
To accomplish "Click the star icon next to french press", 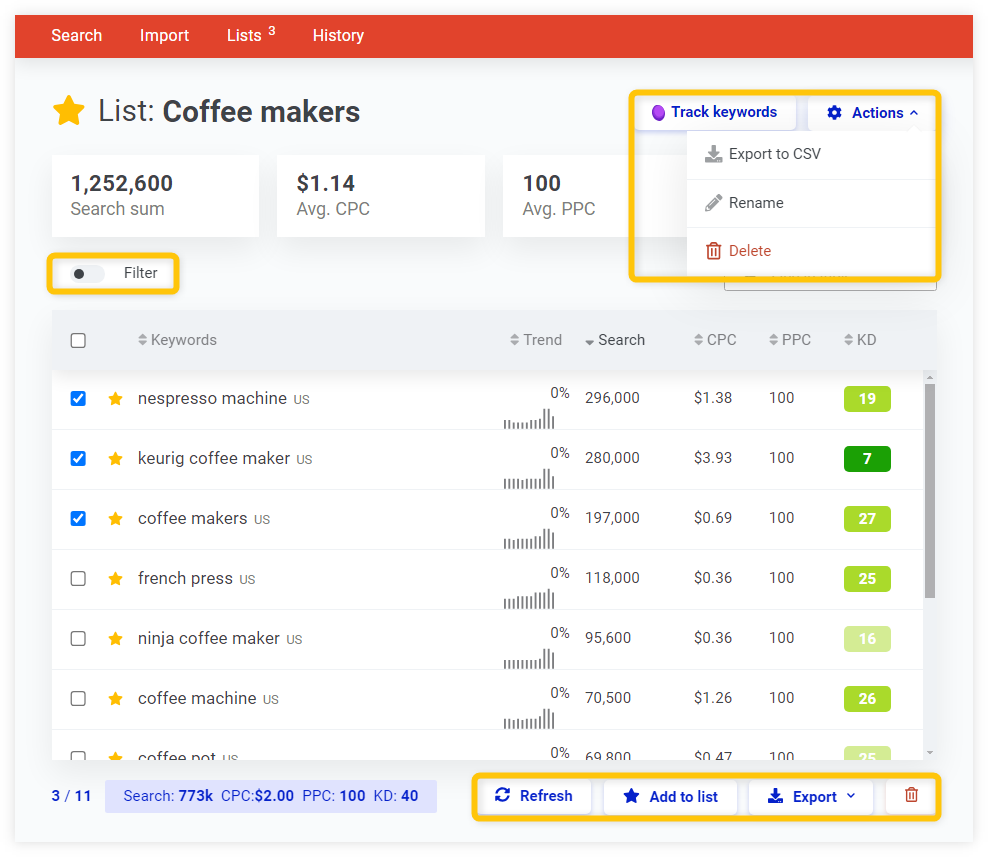I will [x=116, y=579].
